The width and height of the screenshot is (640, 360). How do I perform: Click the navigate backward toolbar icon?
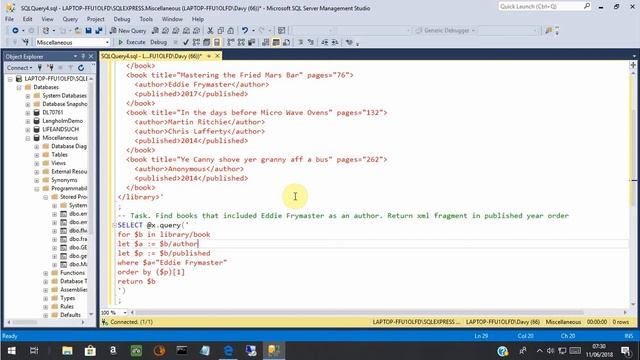(x=15, y=30)
